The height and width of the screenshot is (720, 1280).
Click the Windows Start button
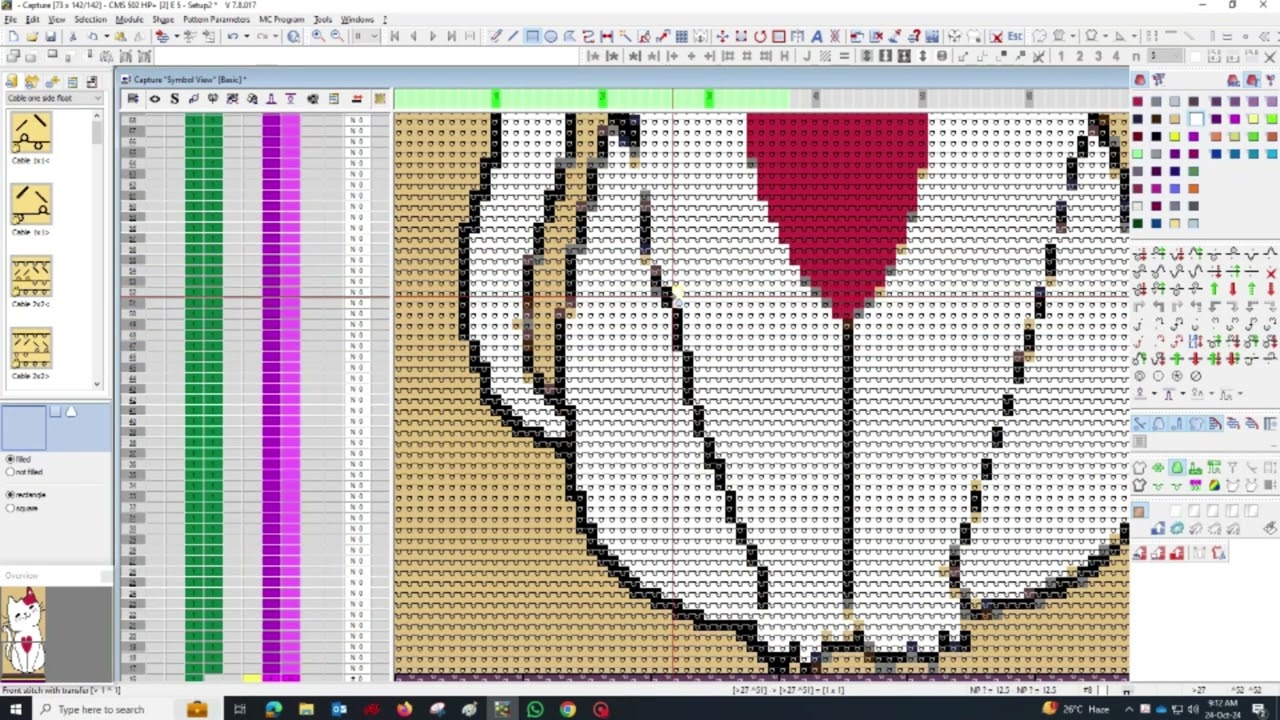[15, 709]
